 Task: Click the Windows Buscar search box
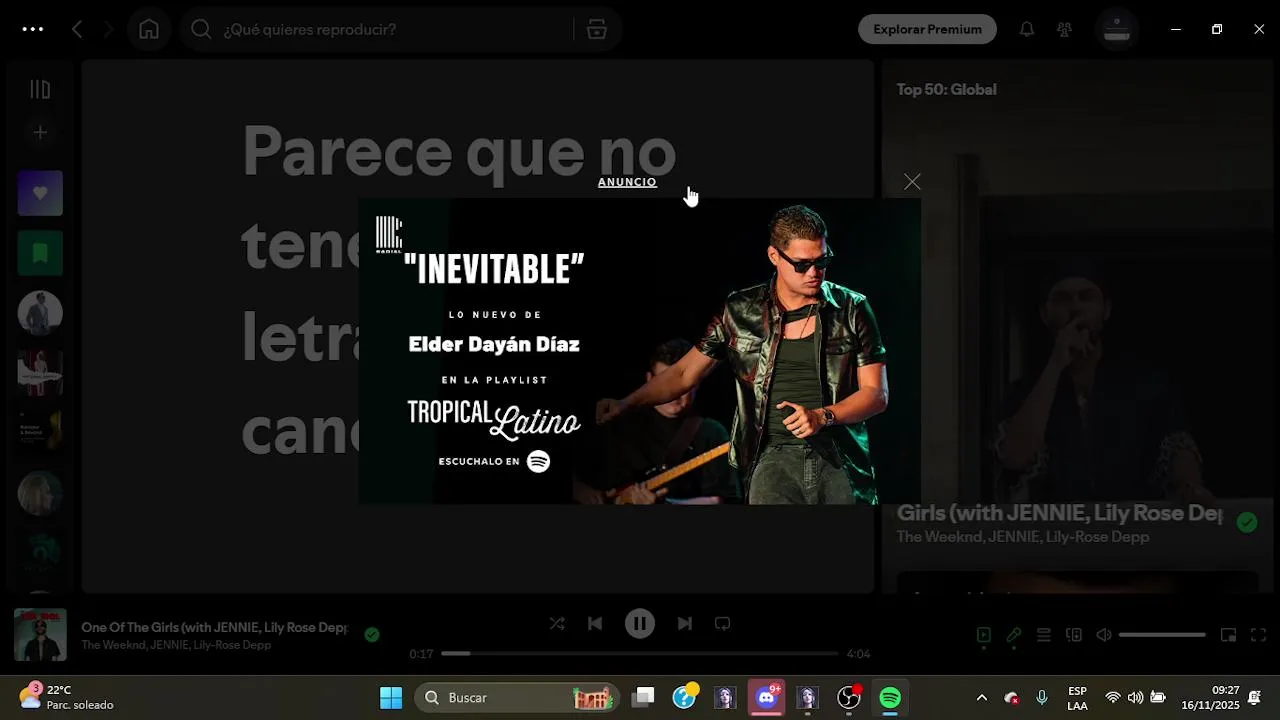(x=519, y=698)
